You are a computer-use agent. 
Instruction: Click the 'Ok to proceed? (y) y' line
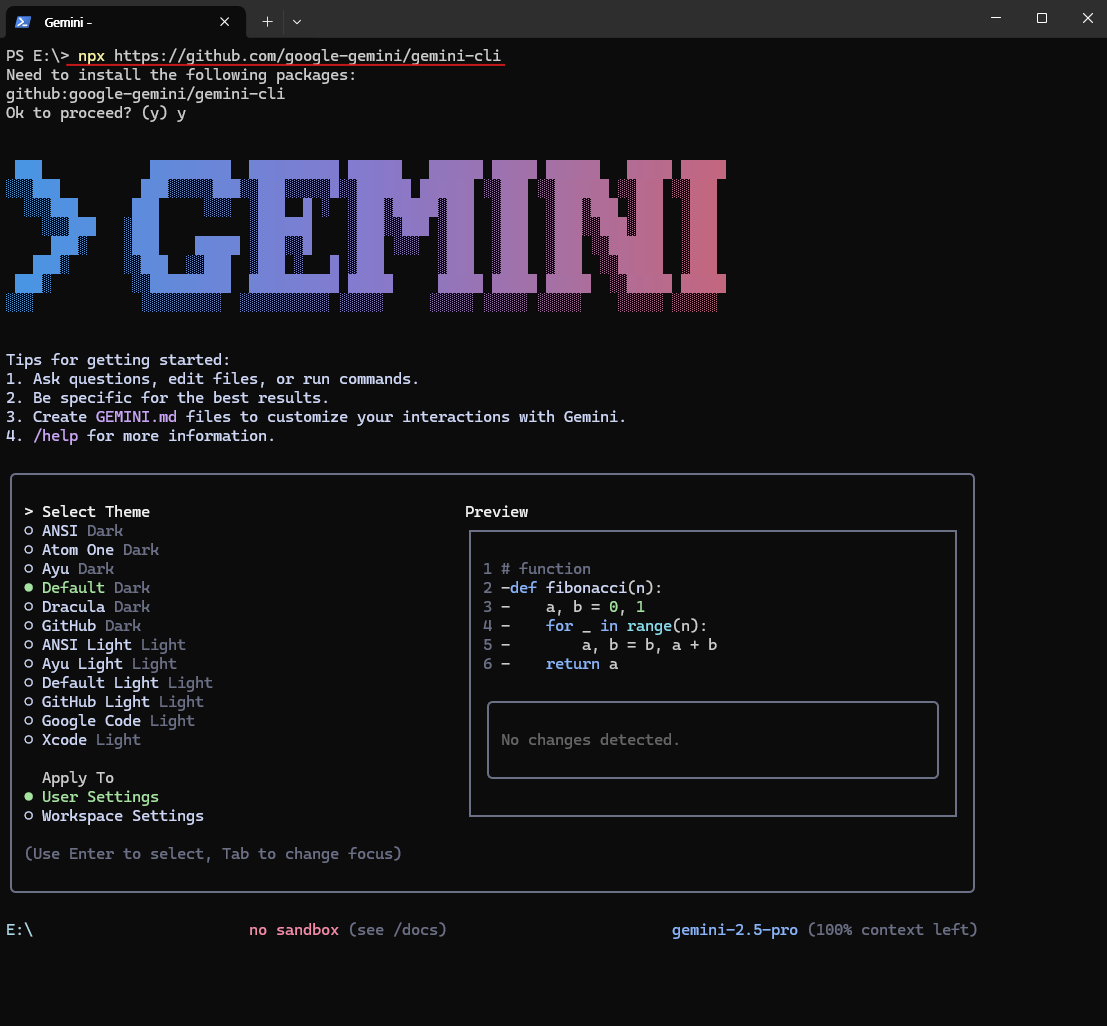96,113
